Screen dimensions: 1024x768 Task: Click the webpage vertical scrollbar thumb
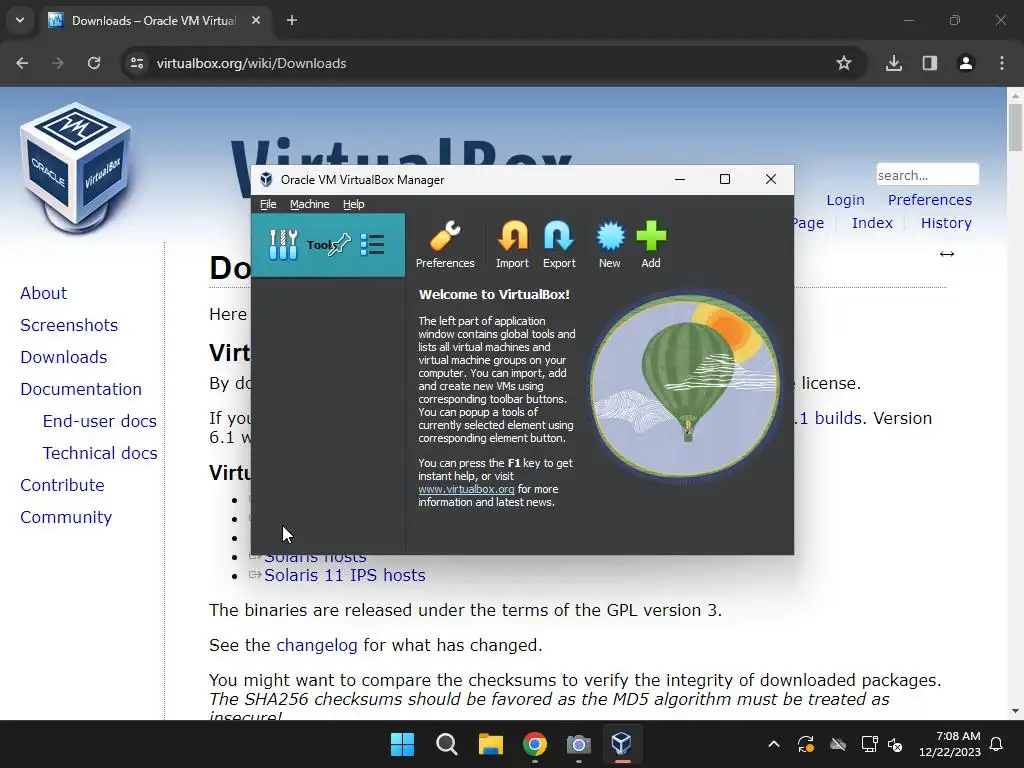click(1015, 127)
